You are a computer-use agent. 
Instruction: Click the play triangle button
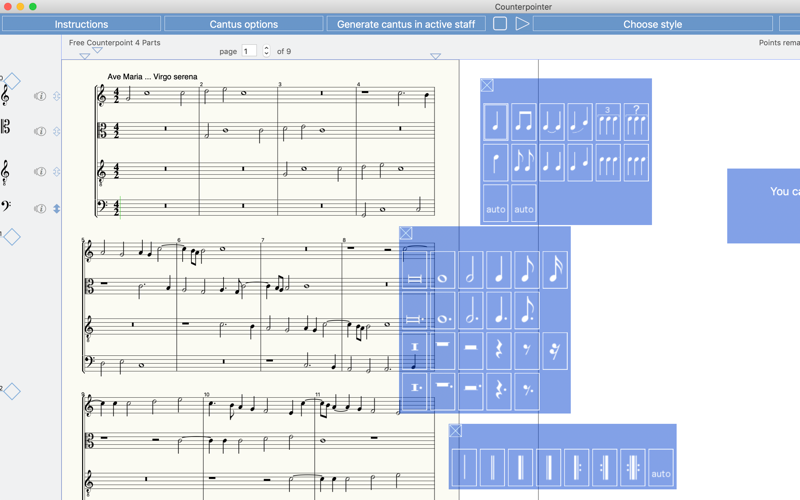click(x=521, y=24)
